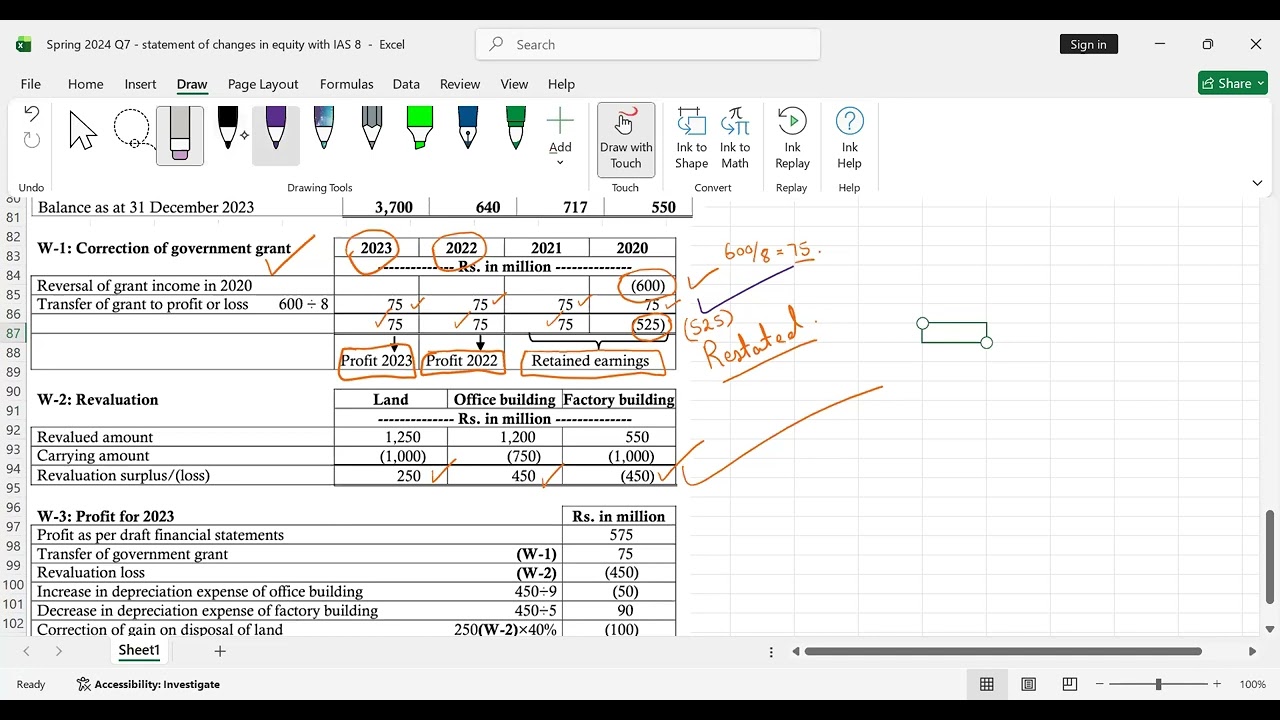Screen dimensions: 1280x720
Task: Switch to the Insert tab
Action: tap(140, 84)
